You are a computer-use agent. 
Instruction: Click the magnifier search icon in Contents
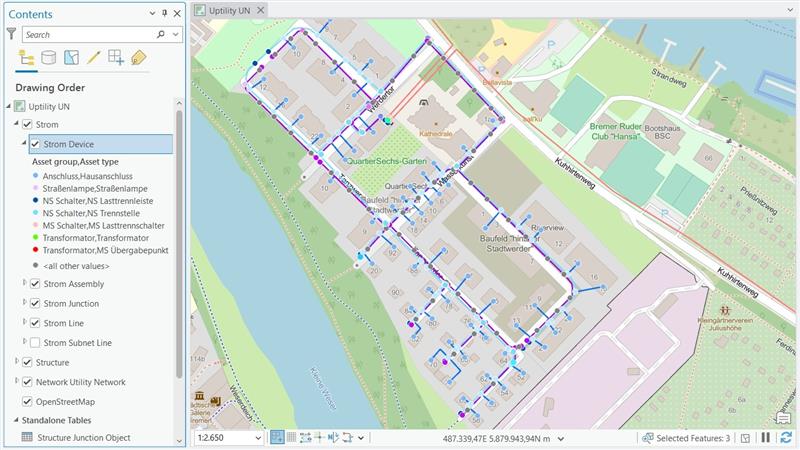pos(161,34)
